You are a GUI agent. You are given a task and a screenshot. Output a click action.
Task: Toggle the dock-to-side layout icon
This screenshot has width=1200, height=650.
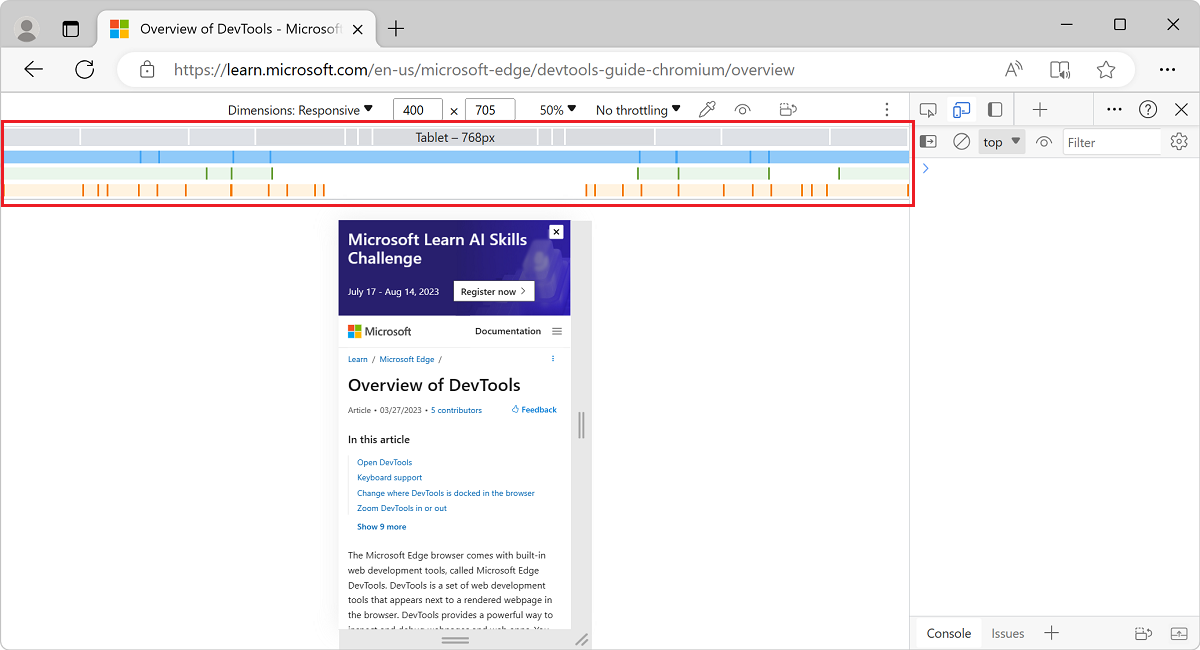click(x=993, y=109)
